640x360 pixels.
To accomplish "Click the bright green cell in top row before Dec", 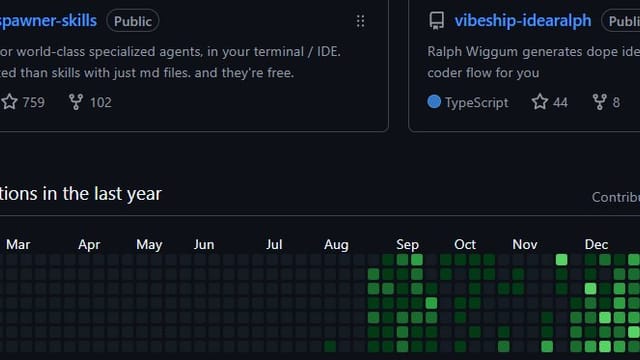I will 562,260.
